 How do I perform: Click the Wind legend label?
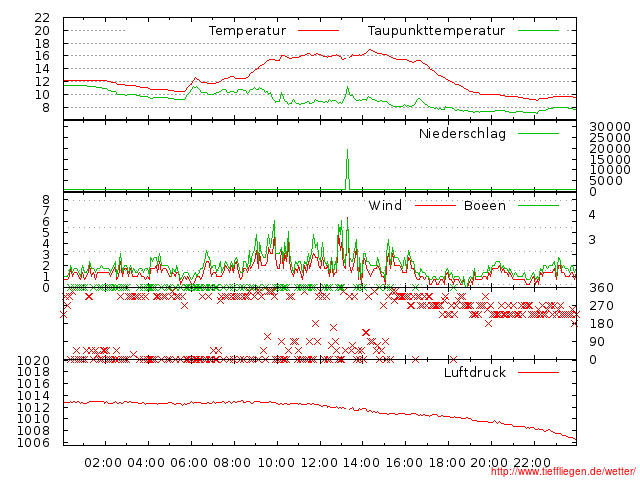coord(385,205)
